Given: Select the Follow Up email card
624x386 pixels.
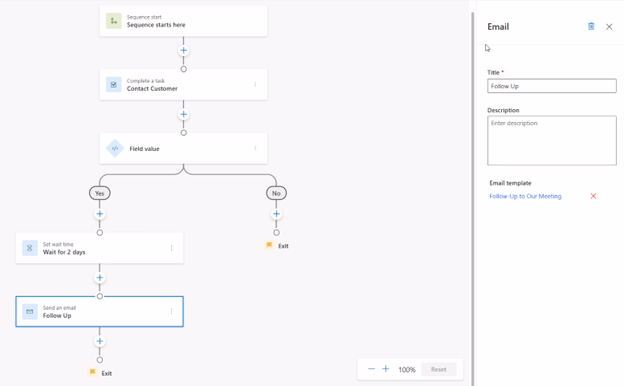Looking at the screenshot, I should pyautogui.click(x=99, y=312).
